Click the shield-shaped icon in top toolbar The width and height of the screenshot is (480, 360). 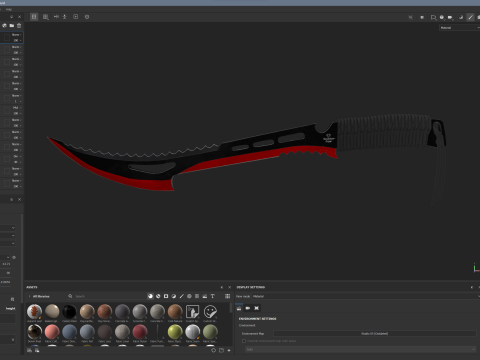(87, 17)
